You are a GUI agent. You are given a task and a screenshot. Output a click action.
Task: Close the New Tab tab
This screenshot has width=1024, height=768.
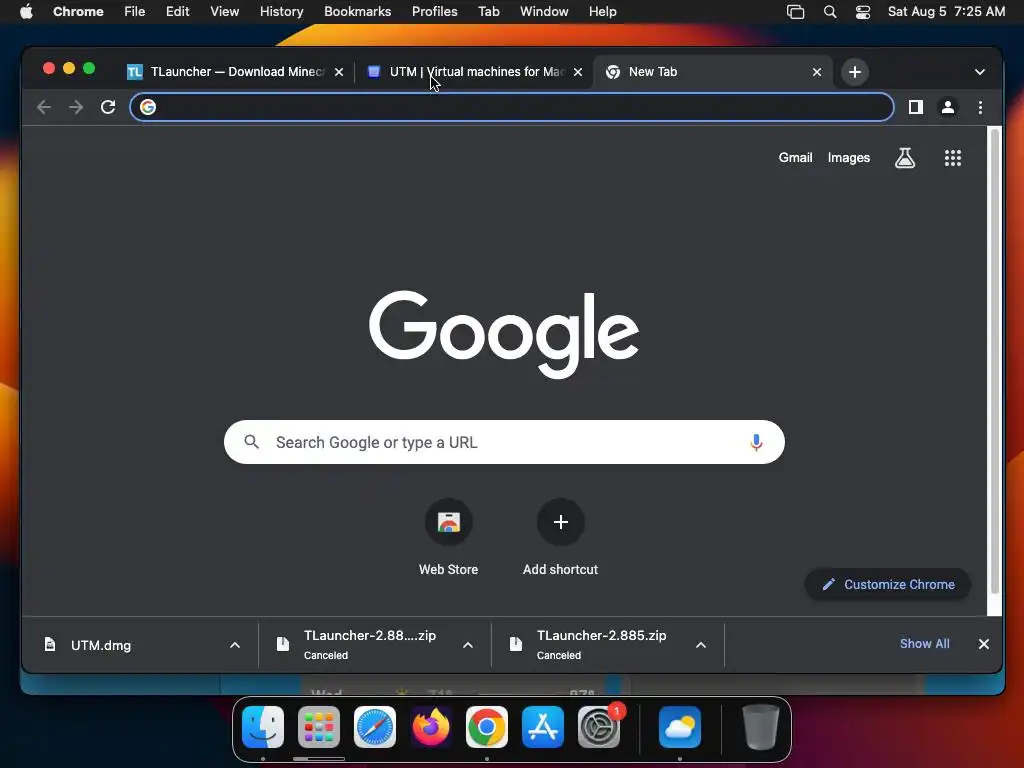click(816, 72)
